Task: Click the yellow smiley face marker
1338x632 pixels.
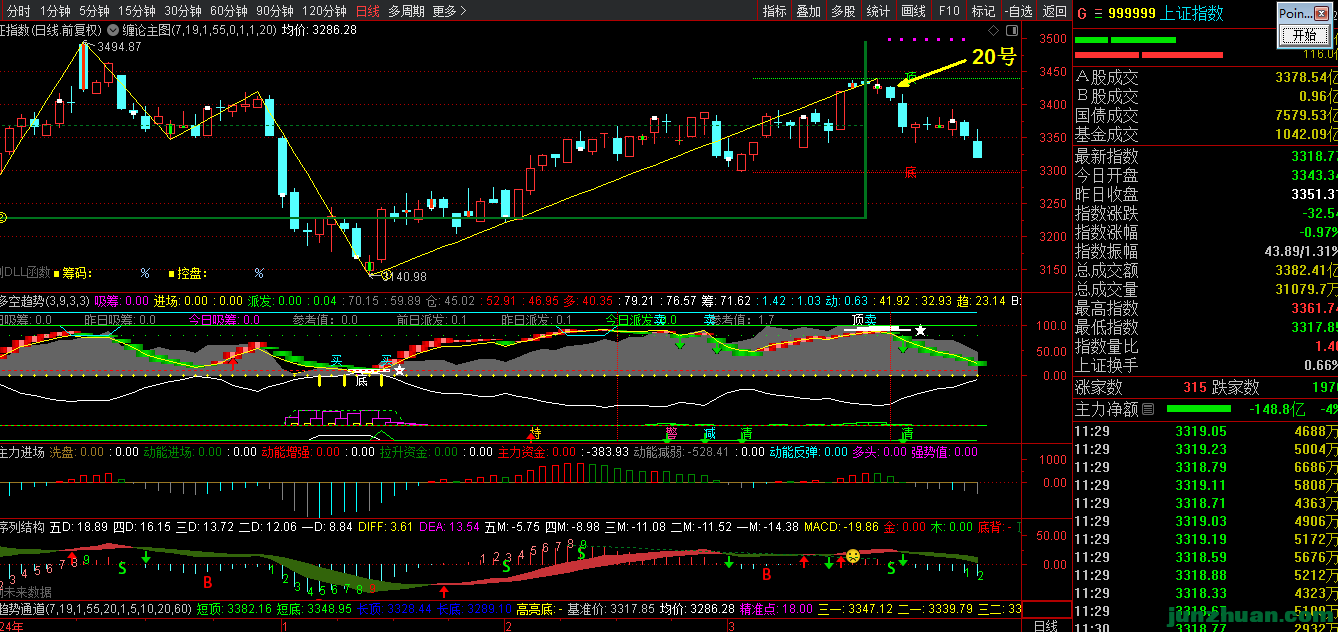Action: tap(853, 555)
